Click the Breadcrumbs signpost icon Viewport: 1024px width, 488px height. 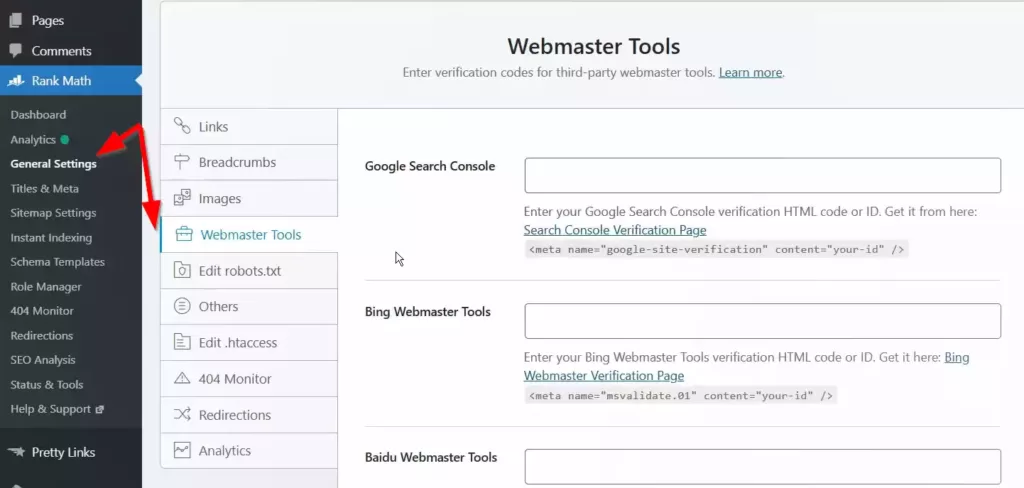tap(182, 162)
